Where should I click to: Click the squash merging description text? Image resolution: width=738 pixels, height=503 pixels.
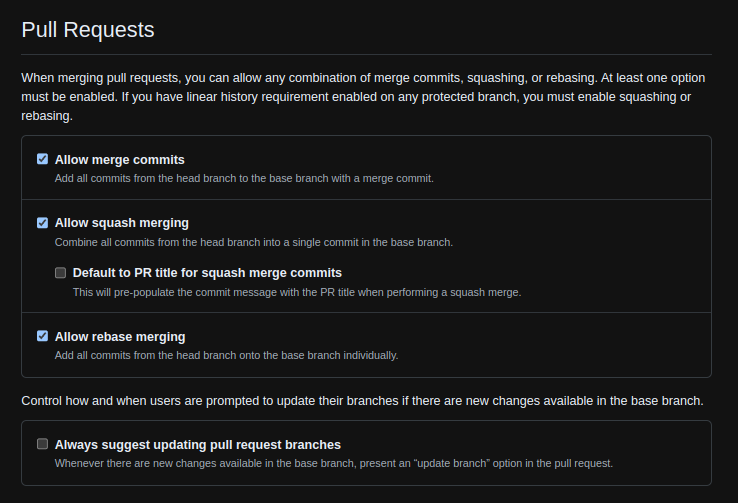tap(254, 242)
